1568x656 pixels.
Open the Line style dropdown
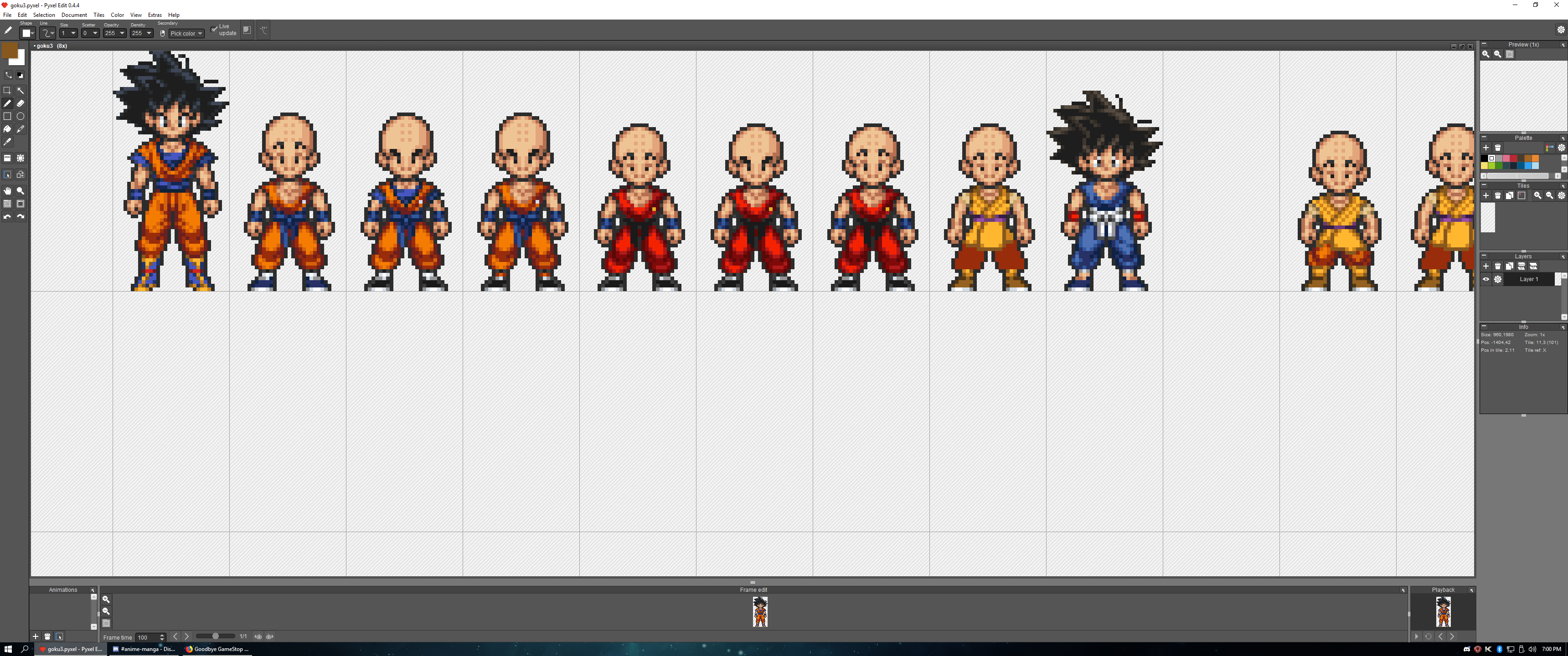[x=47, y=33]
